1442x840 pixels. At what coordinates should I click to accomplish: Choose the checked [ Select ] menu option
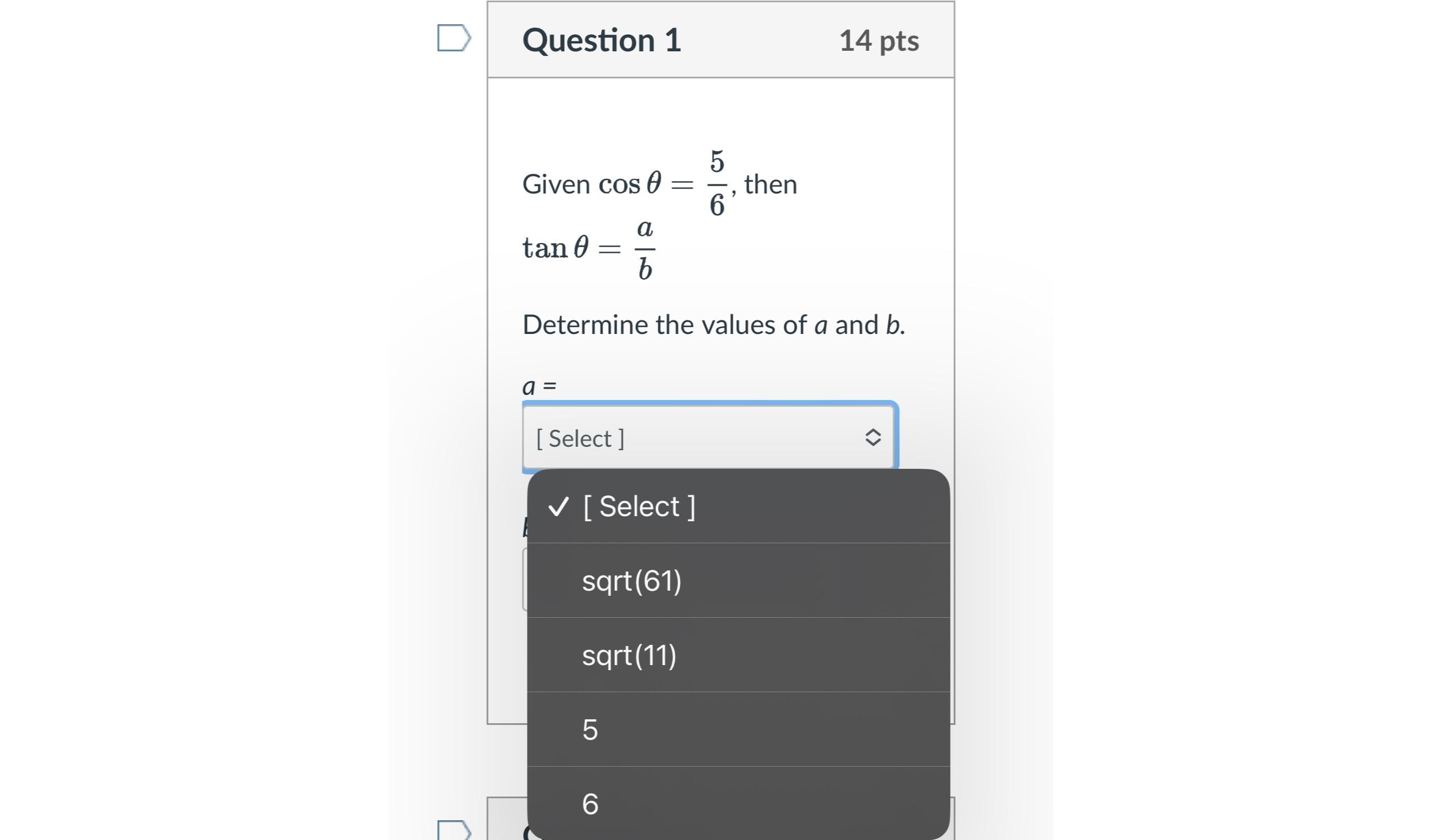click(x=639, y=507)
